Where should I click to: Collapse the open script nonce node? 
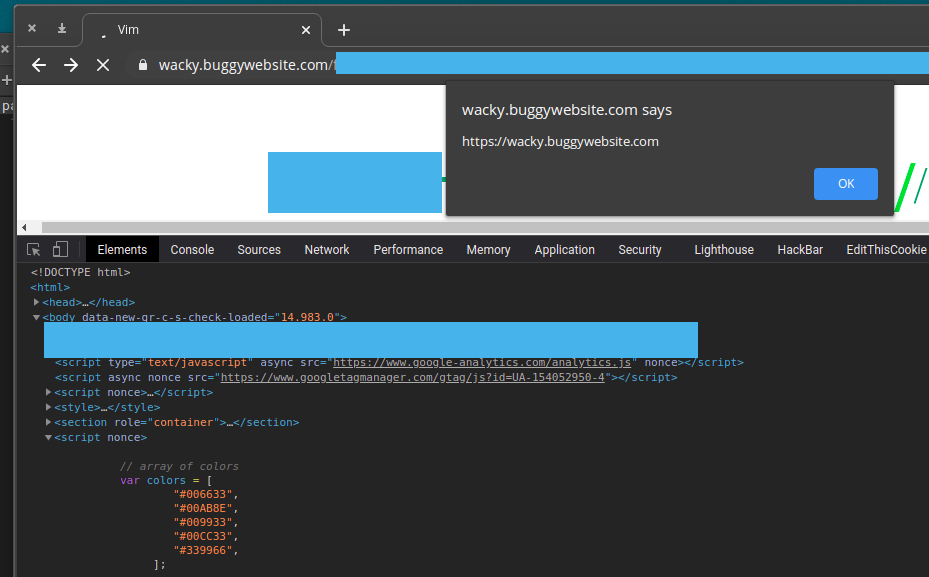49,437
